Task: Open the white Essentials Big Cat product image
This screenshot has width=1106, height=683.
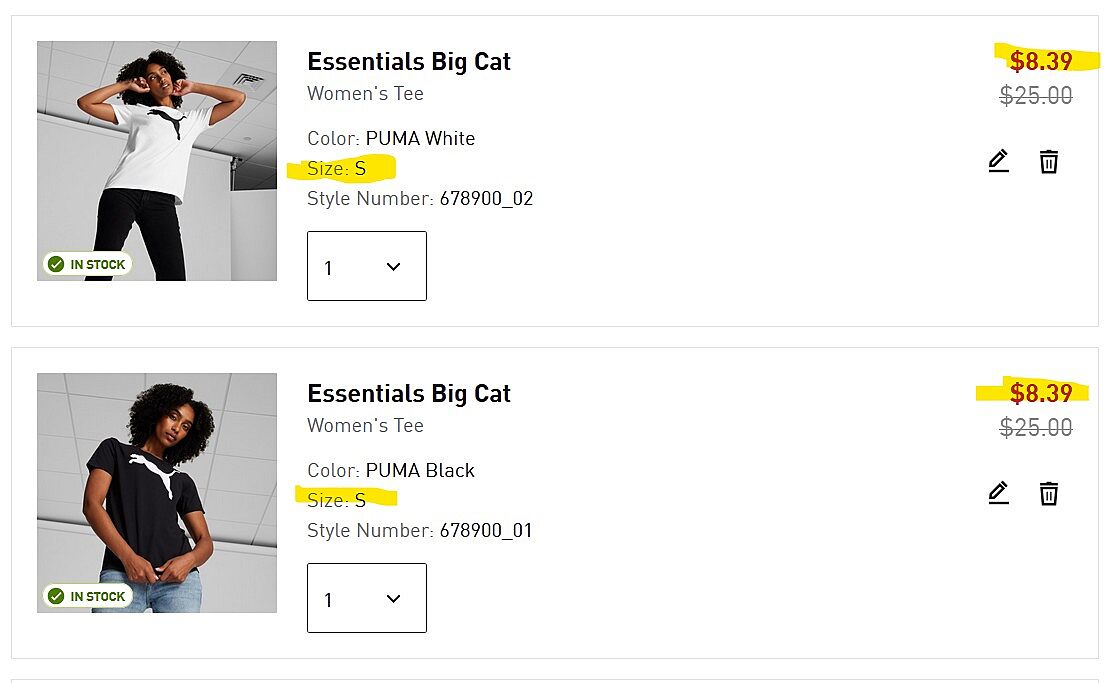Action: click(157, 160)
